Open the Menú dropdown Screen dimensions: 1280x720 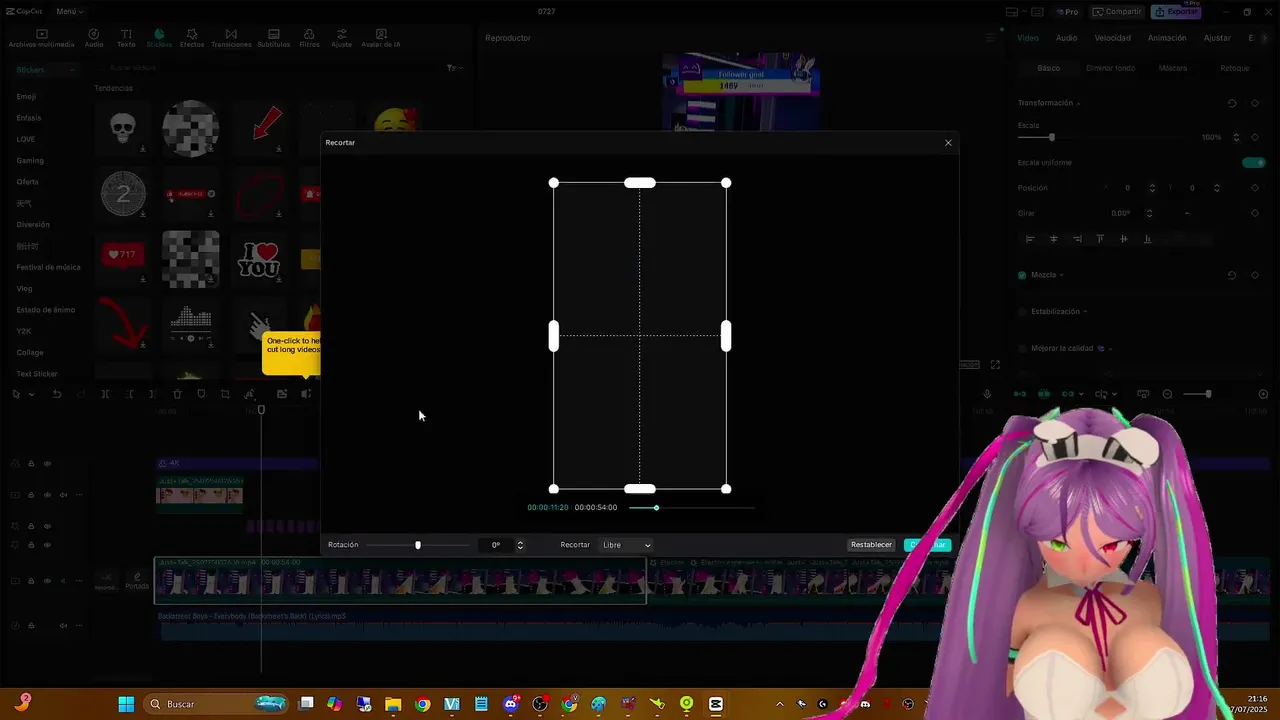(x=70, y=11)
